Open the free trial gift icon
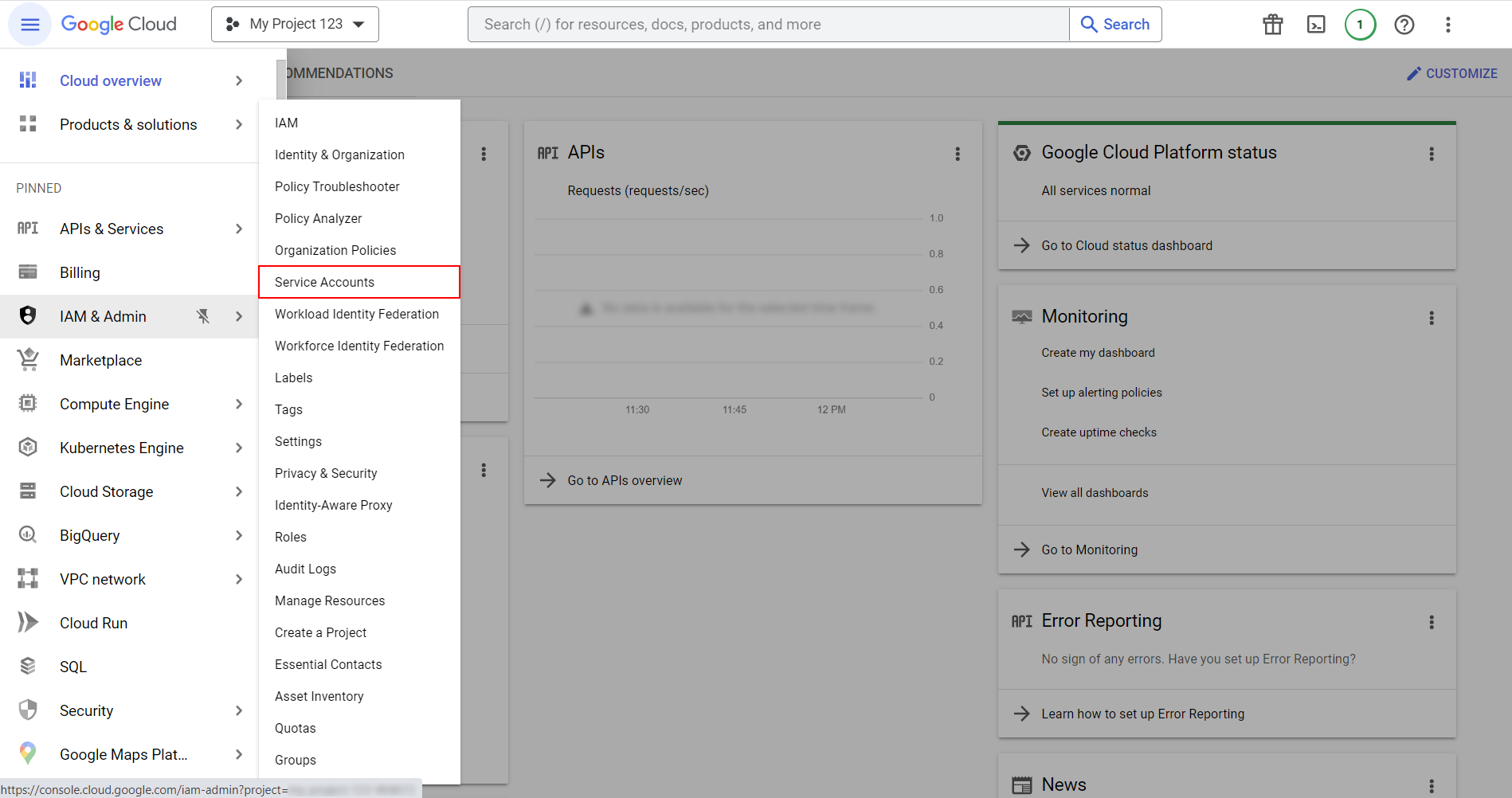The width and height of the screenshot is (1512, 798). tap(1273, 25)
